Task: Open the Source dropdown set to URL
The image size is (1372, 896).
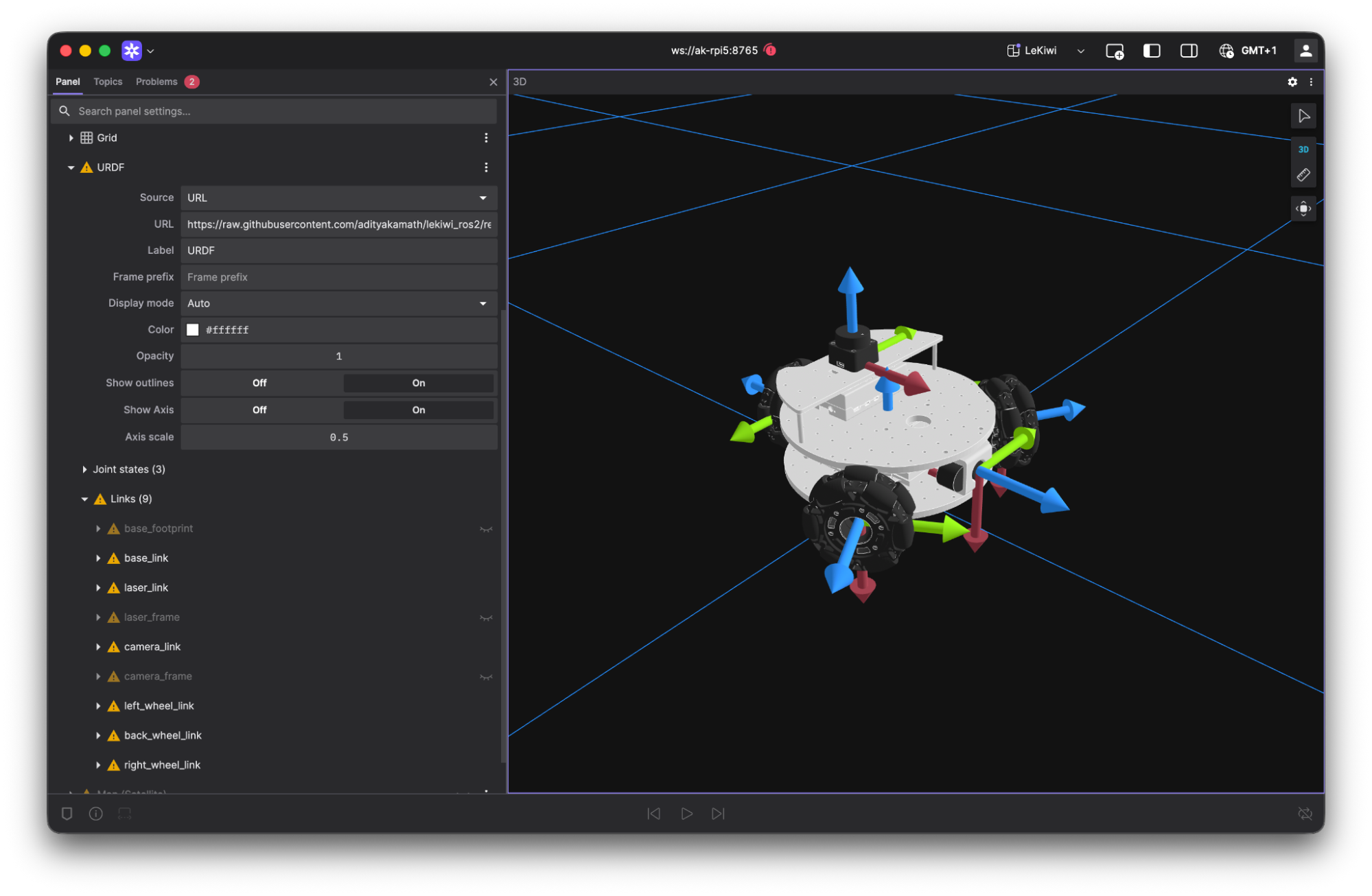Action: click(338, 198)
